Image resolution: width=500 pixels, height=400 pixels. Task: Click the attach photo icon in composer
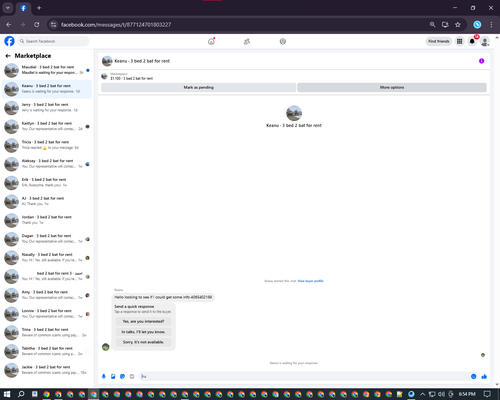(113, 376)
